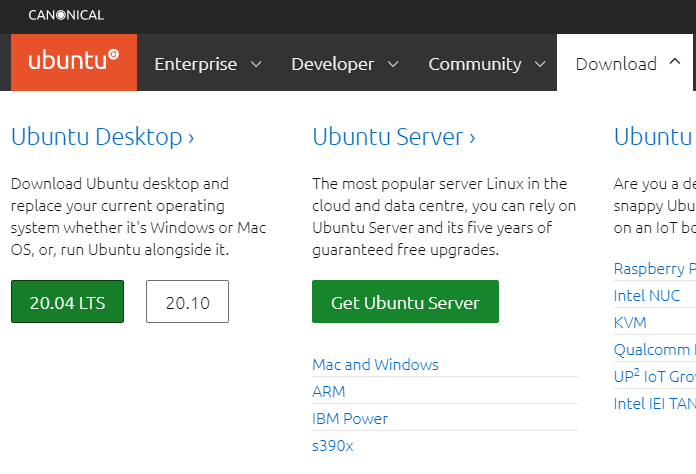The width and height of the screenshot is (696, 474).
Task: Download the 20.04 LTS desktop release
Action: pyautogui.click(x=67, y=302)
